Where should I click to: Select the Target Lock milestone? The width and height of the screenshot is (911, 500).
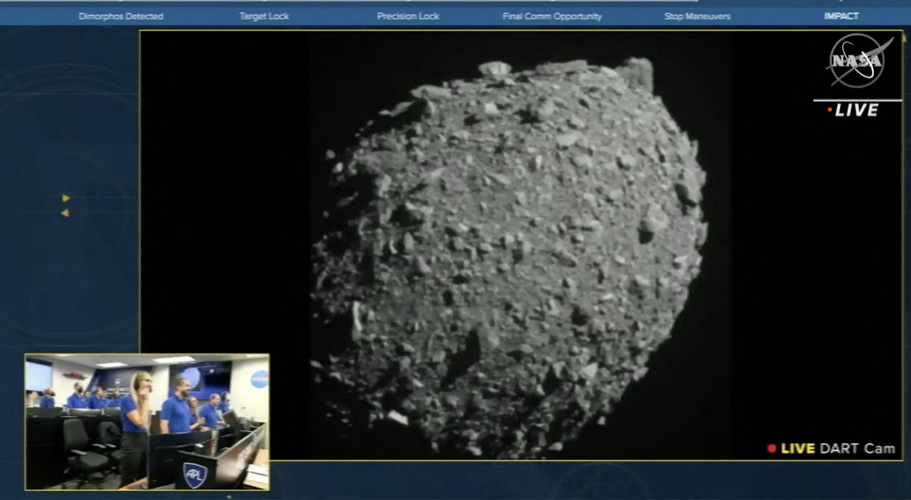click(264, 17)
